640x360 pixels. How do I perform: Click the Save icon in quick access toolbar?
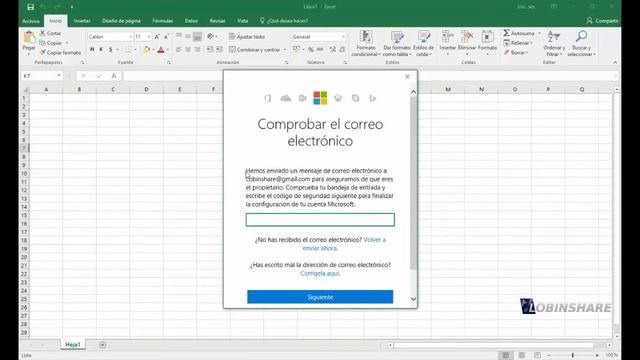31,7
